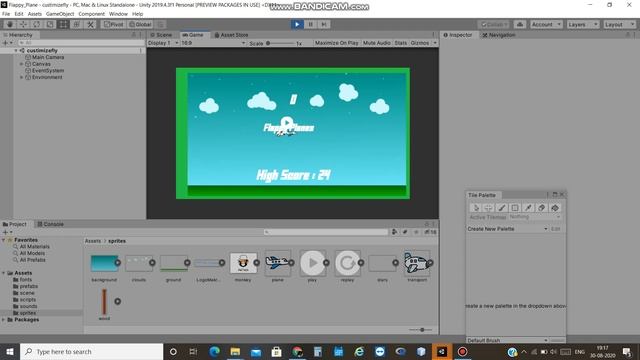Open the Layout dropdown
This screenshot has width=640, height=360.
619,24
